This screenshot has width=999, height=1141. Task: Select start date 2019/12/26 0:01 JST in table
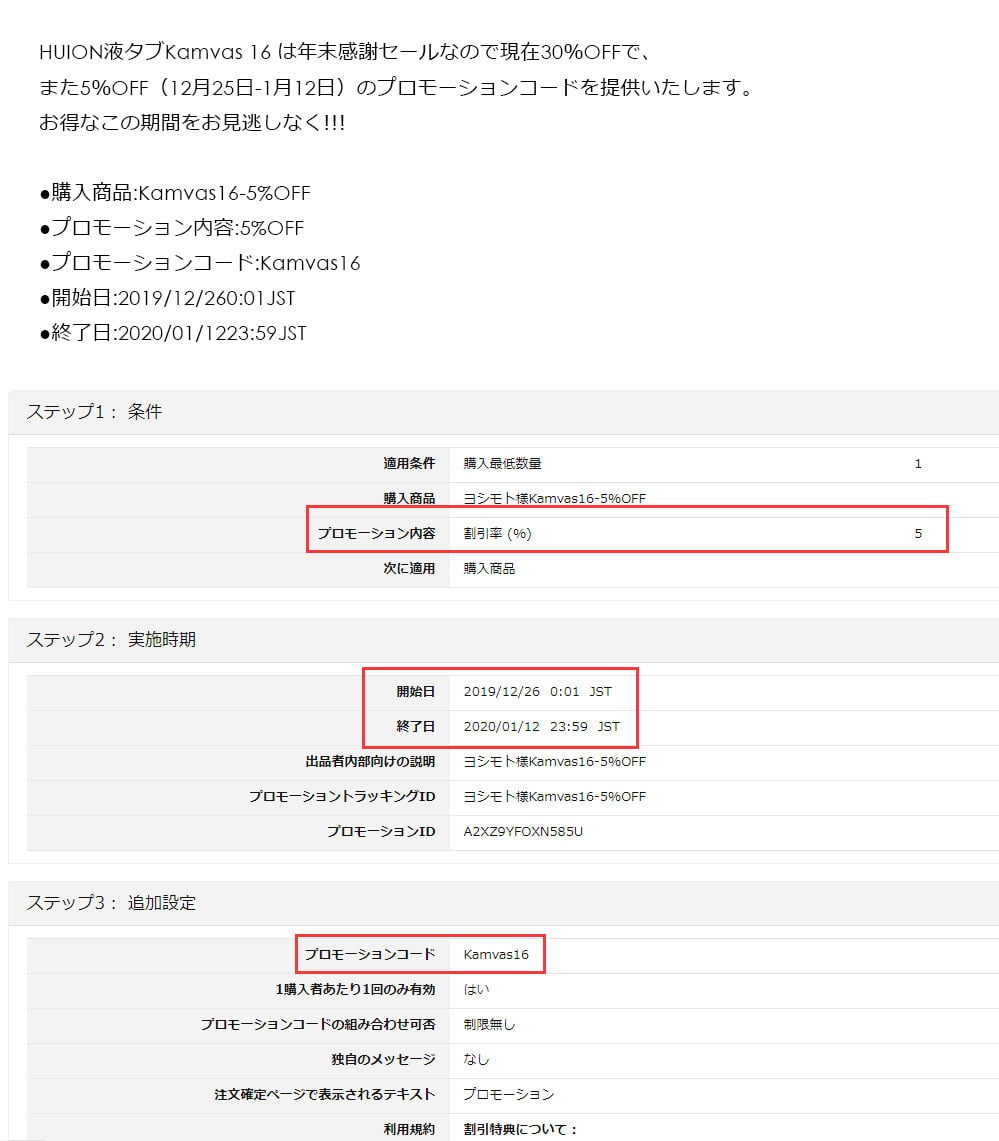point(538,691)
